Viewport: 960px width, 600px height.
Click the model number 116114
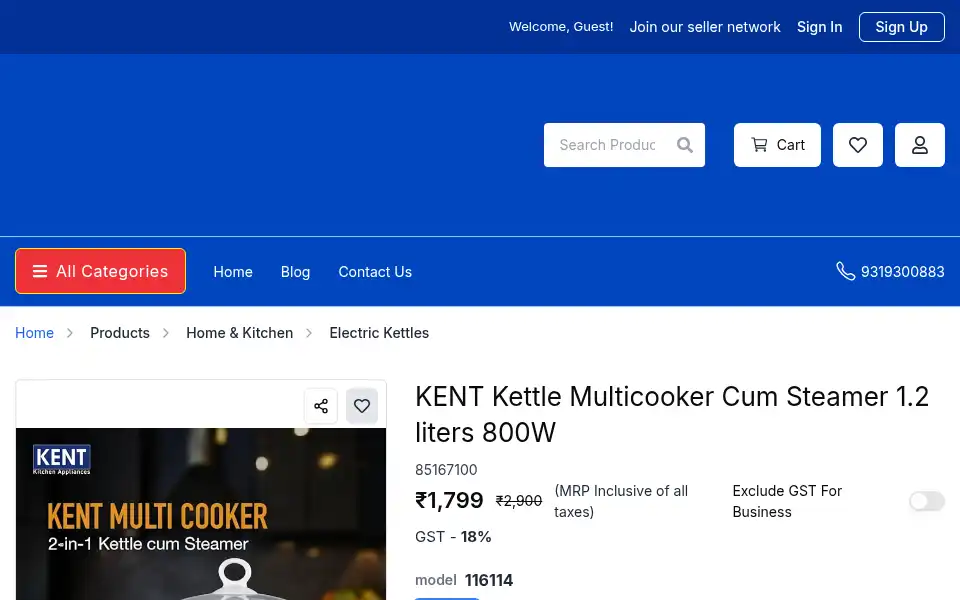click(x=489, y=580)
